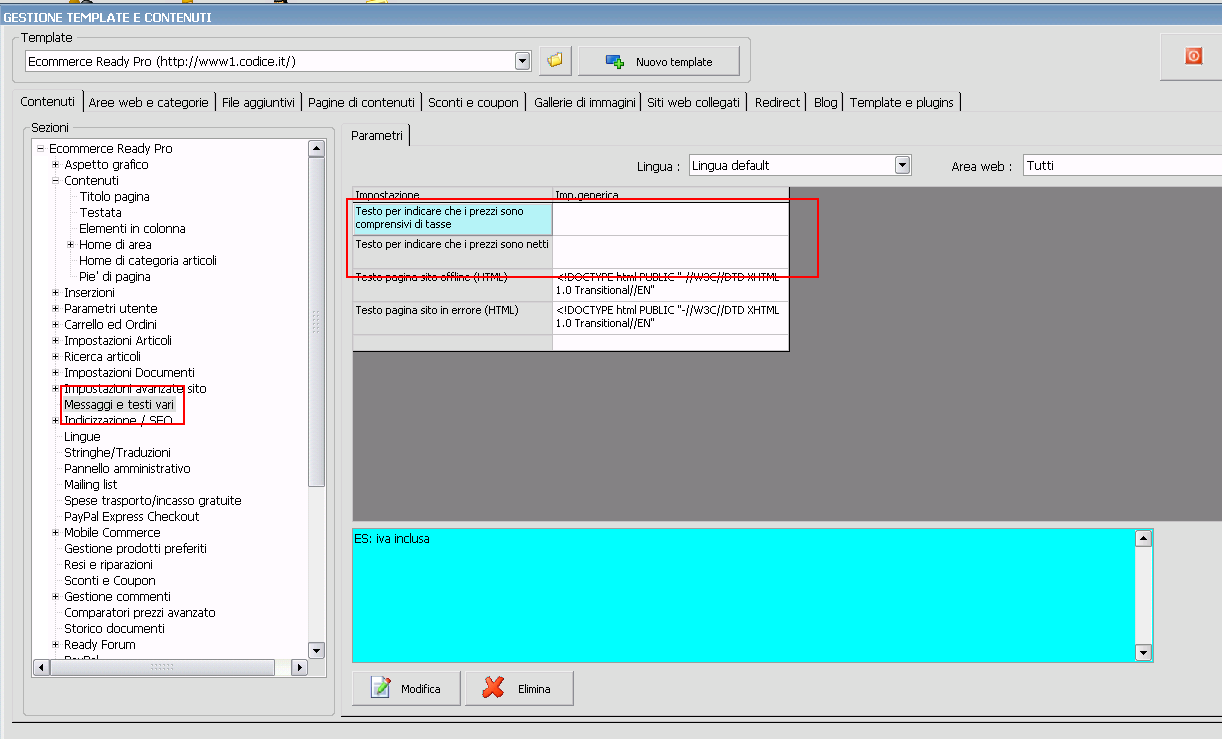Click the tree horizontal scroll-right arrow
Screen dimensions: 1222x739
(x=298, y=667)
